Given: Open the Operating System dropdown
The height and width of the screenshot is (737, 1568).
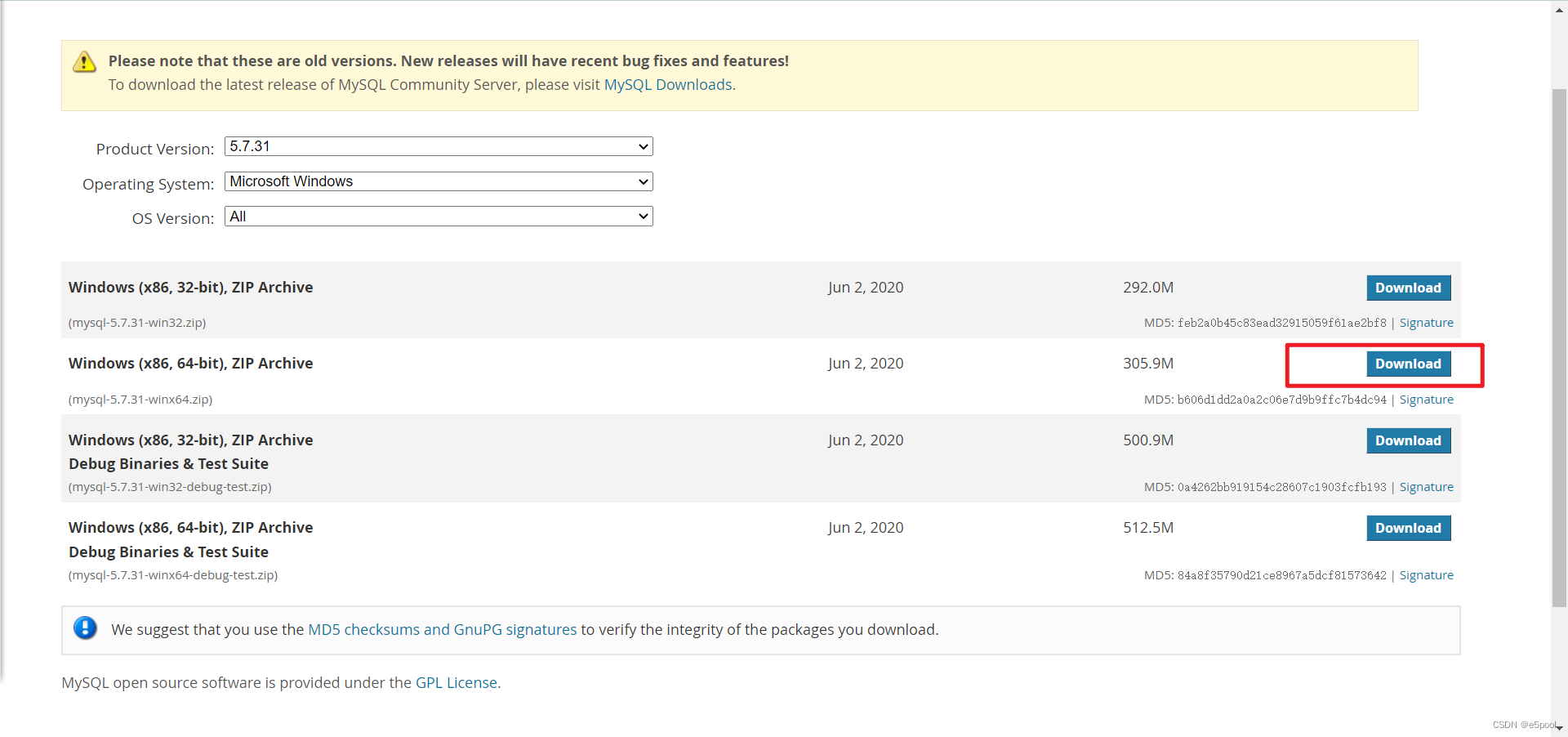Looking at the screenshot, I should click(x=439, y=181).
